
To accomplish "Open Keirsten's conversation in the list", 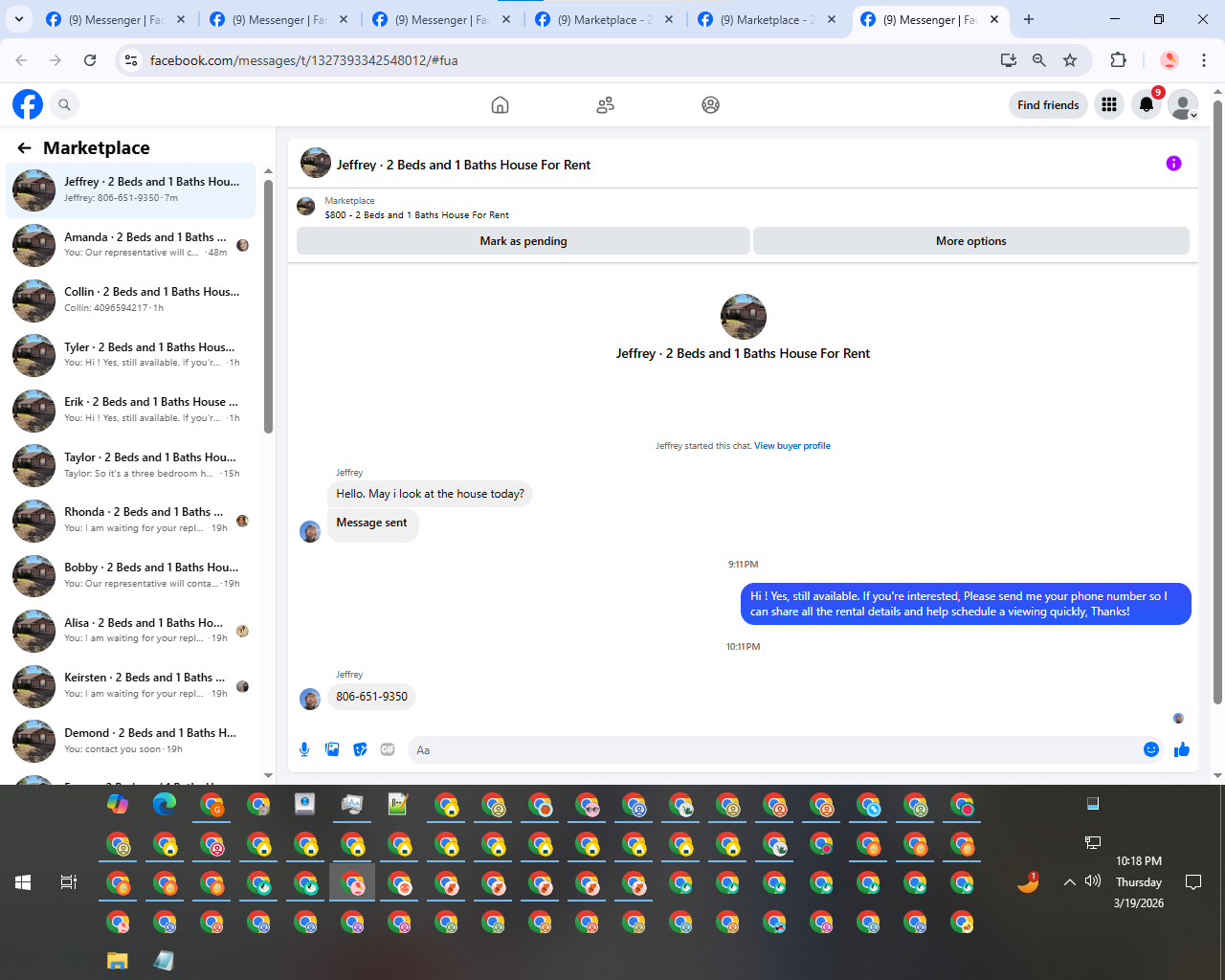I will pyautogui.click(x=131, y=685).
